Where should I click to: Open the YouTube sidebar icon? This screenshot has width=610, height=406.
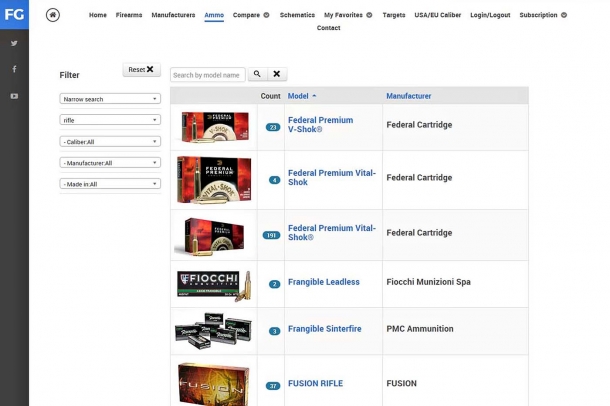tap(14, 96)
